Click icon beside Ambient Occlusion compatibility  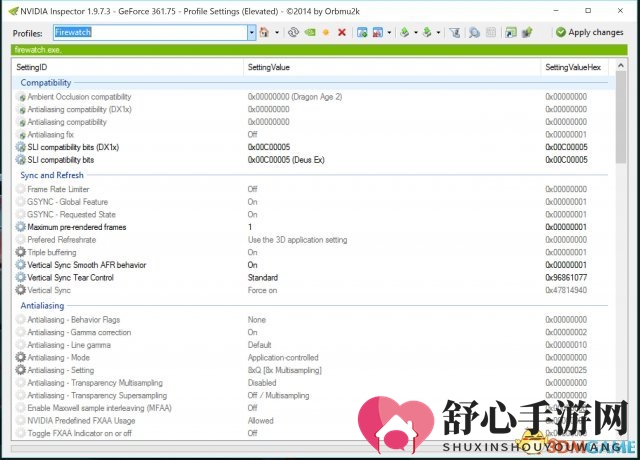22,97
